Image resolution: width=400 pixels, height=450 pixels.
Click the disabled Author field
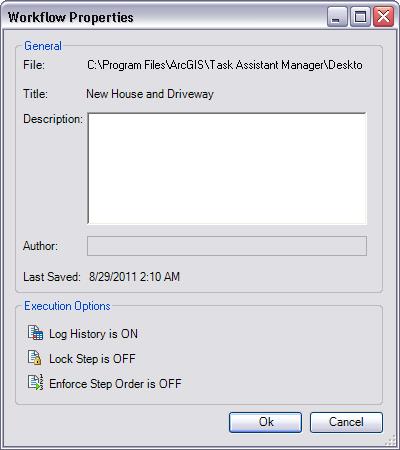[227, 246]
